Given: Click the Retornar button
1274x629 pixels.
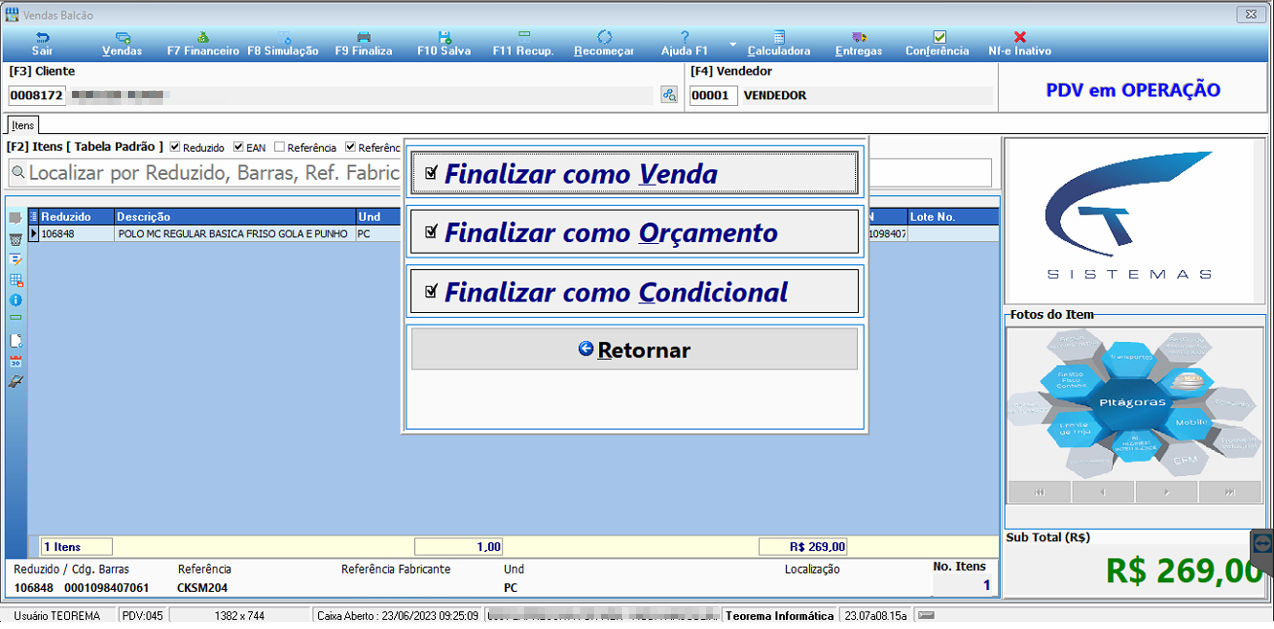Looking at the screenshot, I should click(635, 350).
